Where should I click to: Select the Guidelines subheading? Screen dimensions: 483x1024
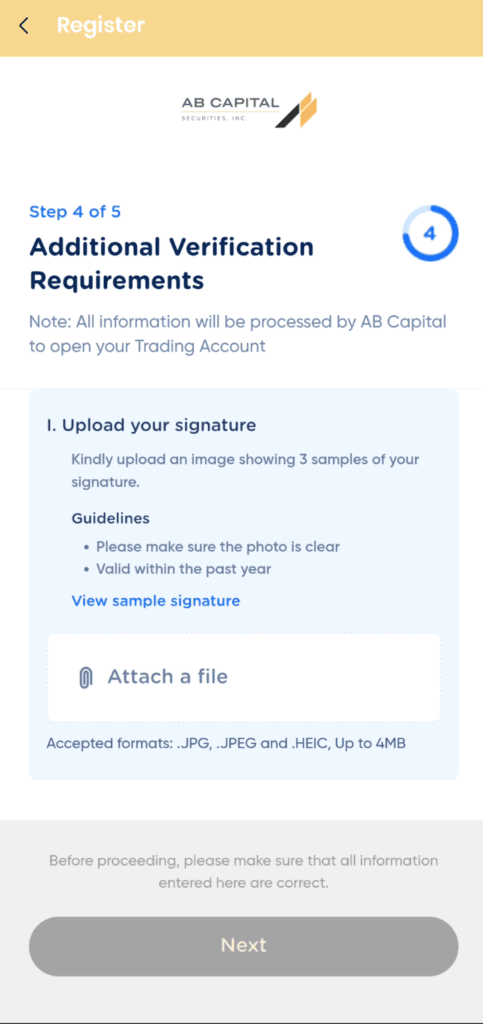pos(110,519)
